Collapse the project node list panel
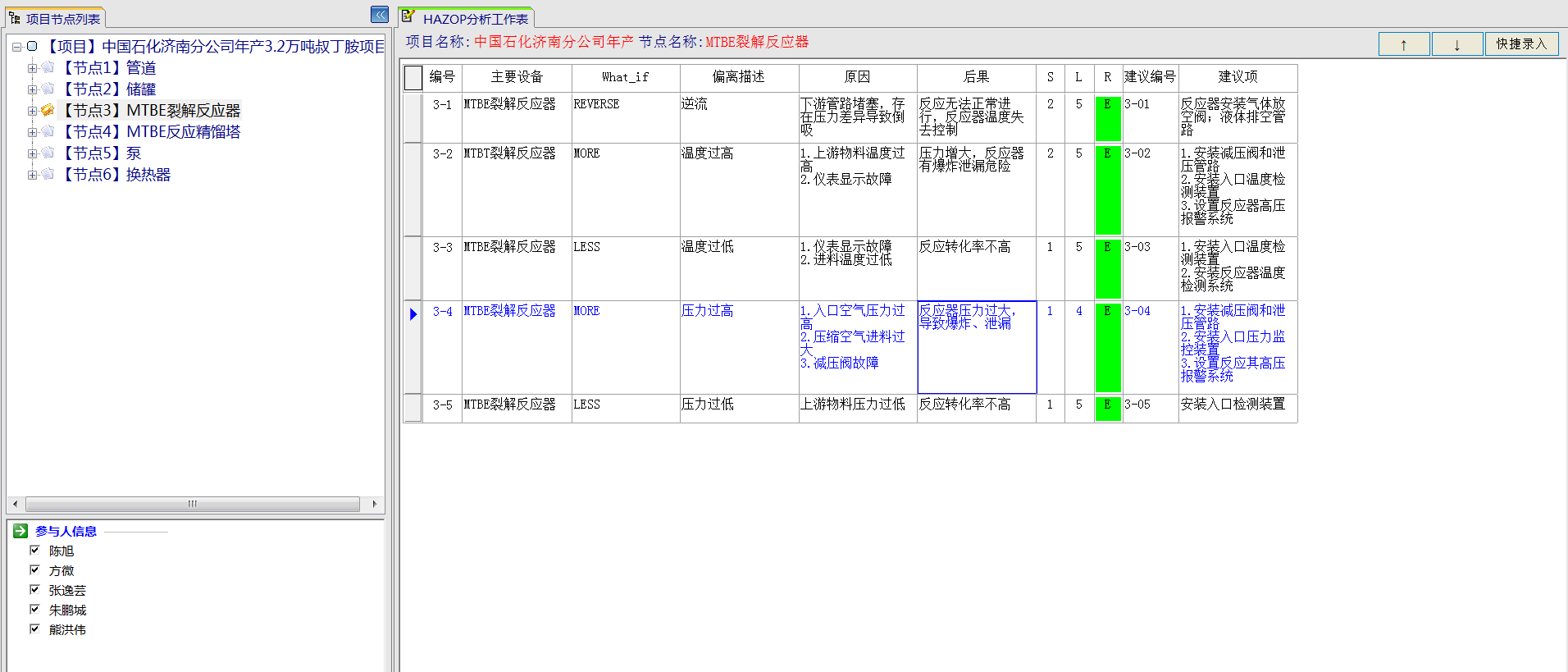The width and height of the screenshot is (1568, 672). 380,15
